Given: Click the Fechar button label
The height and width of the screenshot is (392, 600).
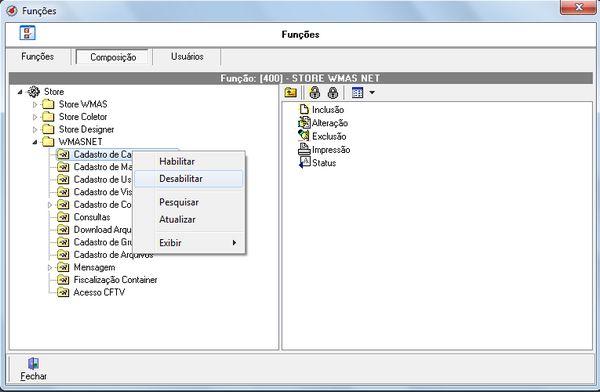Looking at the screenshot, I should click(33, 376).
